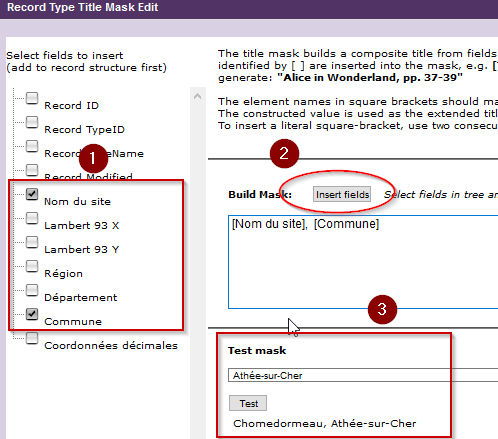Select the Commune tree label
Image resolution: width=498 pixels, height=439 pixels.
click(x=73, y=322)
